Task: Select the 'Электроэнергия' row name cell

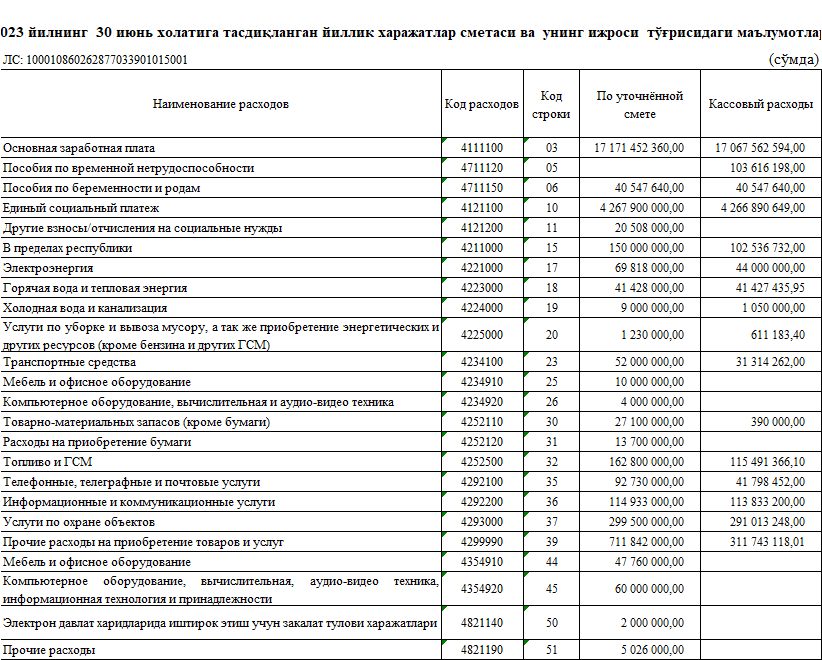Action: 48,268
